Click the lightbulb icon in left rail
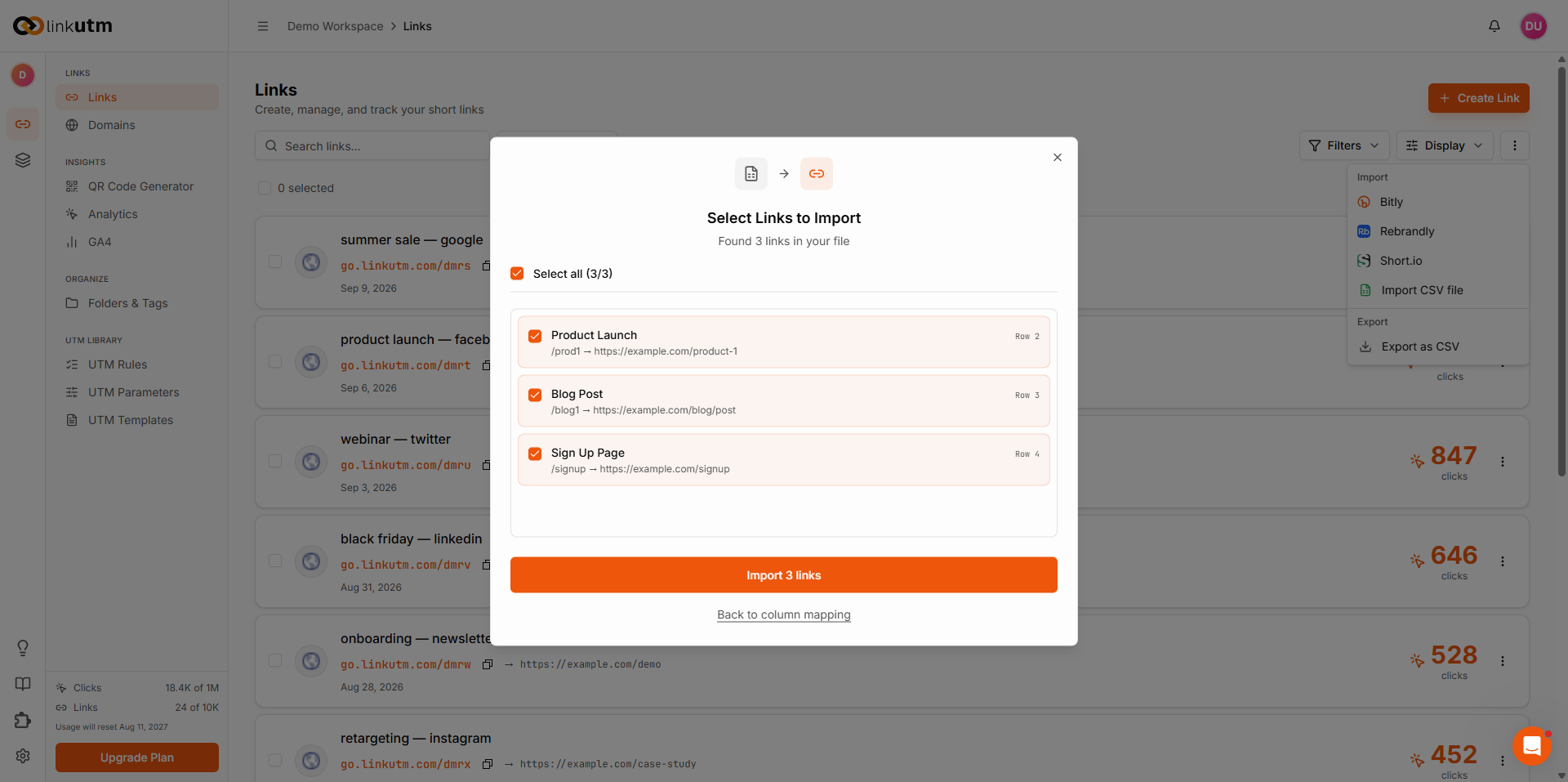The height and width of the screenshot is (782, 1568). (23, 648)
